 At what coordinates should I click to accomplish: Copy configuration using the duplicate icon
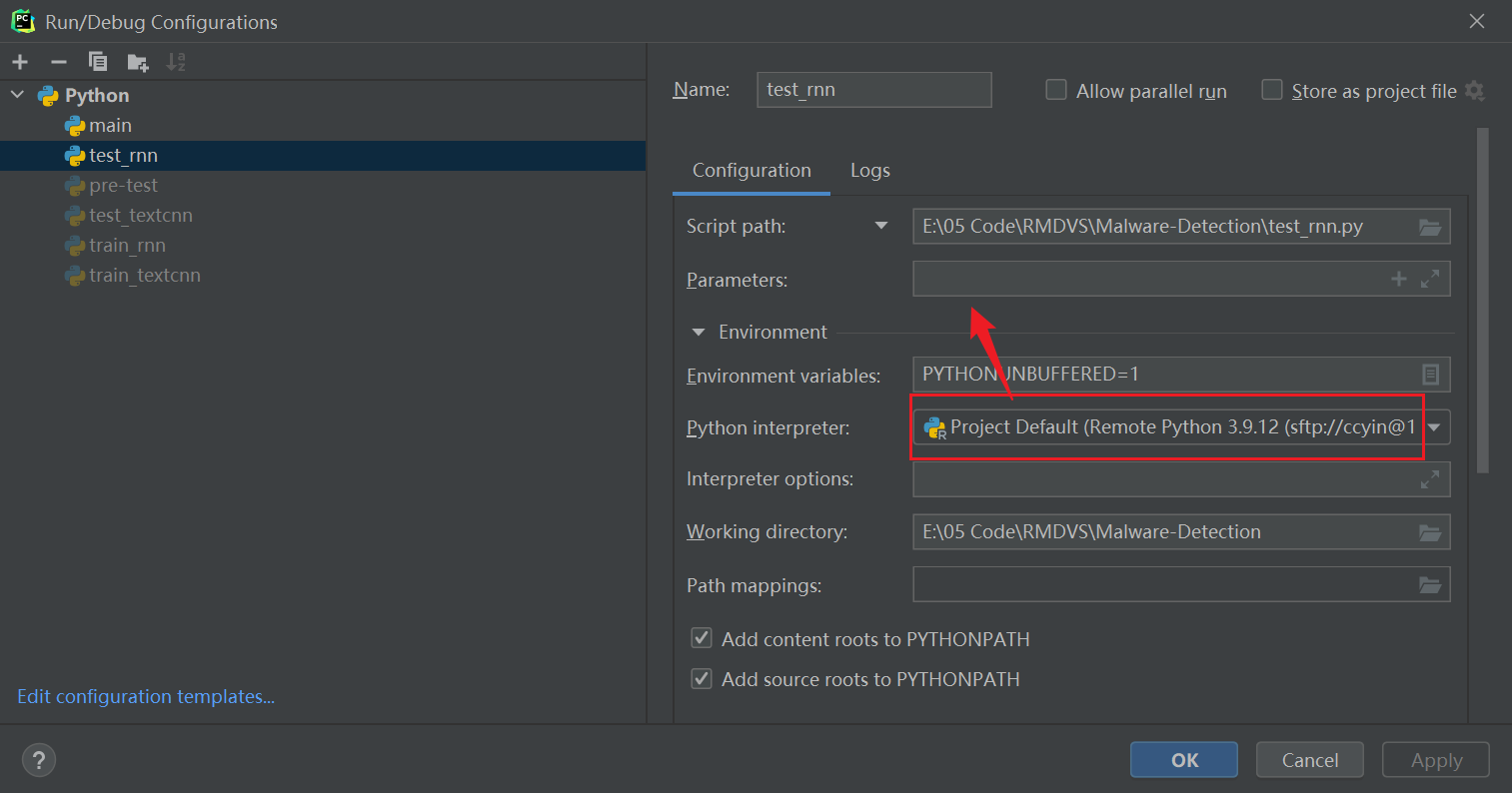point(98,62)
